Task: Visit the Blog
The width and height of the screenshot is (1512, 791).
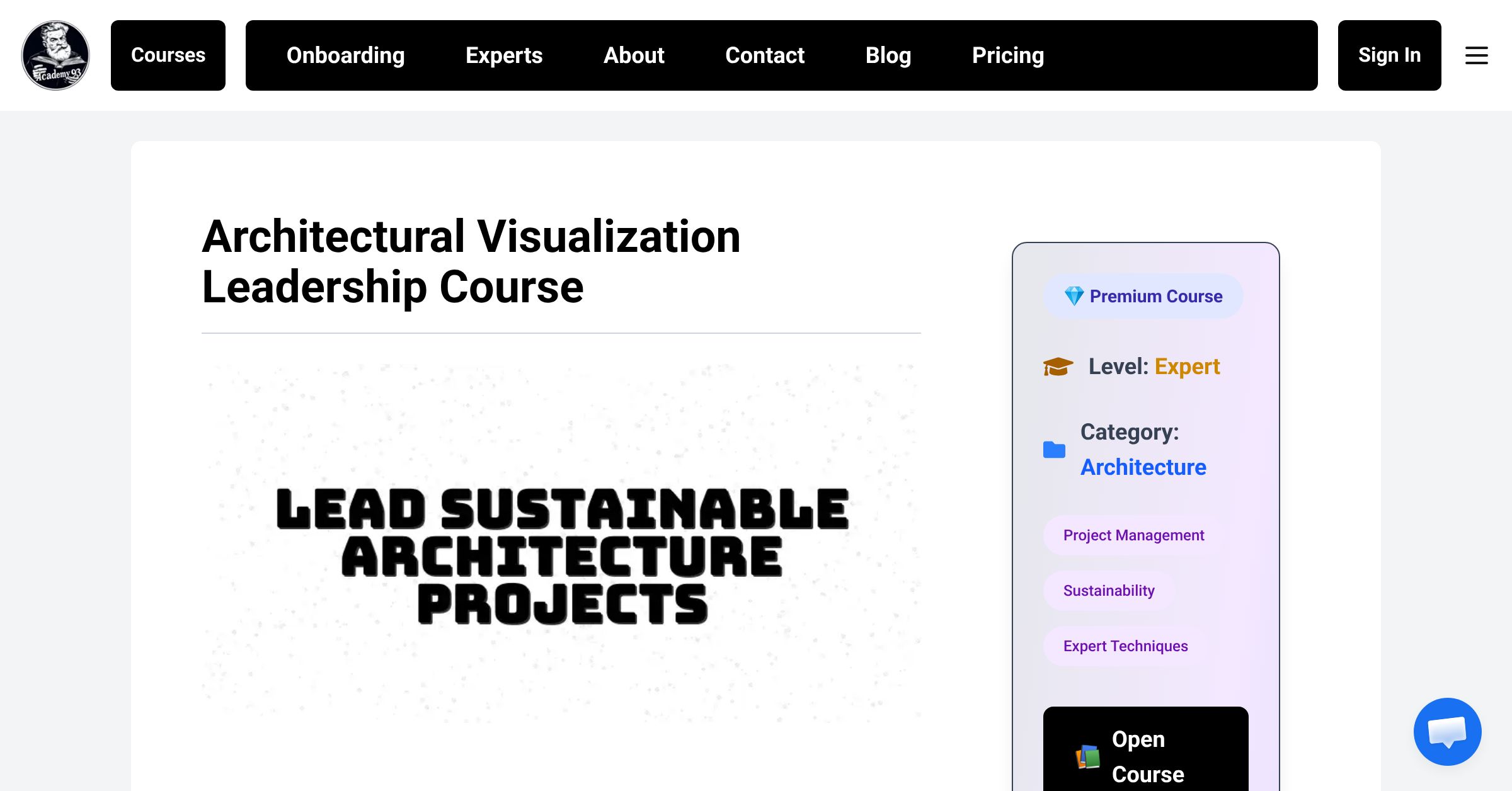Action: point(888,55)
